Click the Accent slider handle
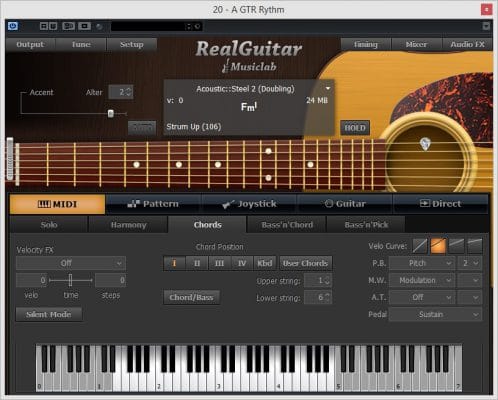The width and height of the screenshot is (498, 400). (x=111, y=113)
